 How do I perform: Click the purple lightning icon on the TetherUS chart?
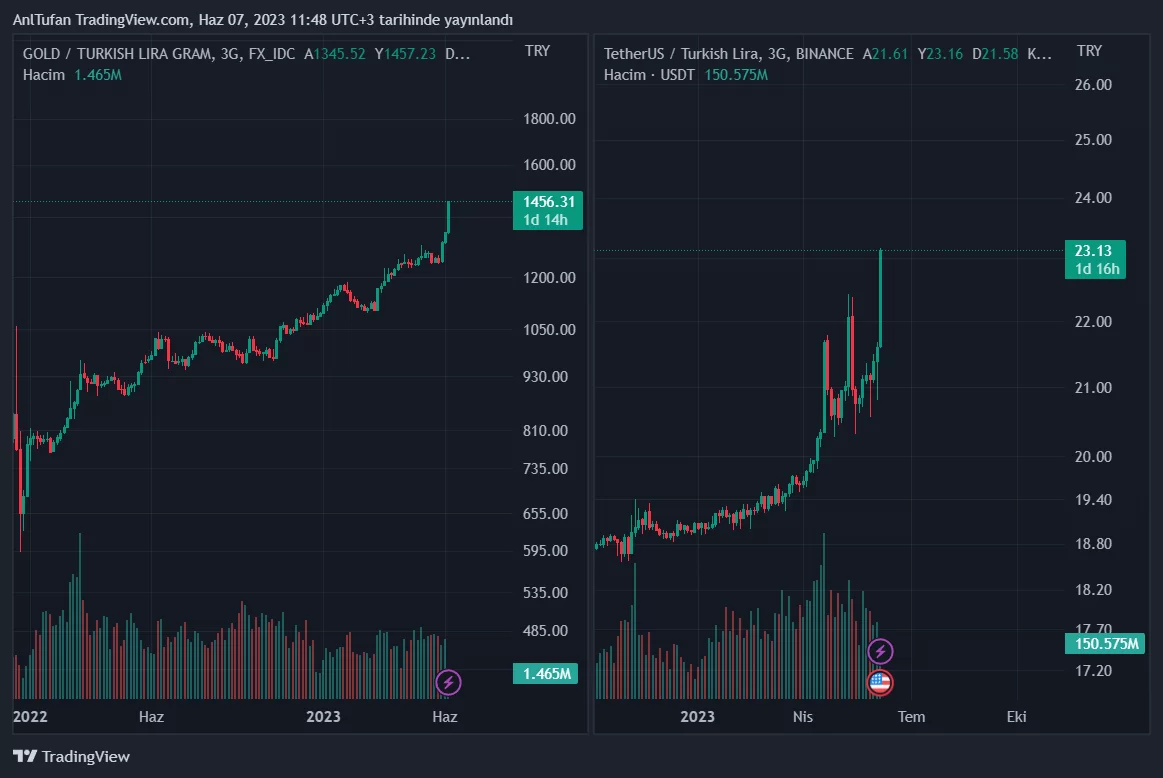[880, 652]
